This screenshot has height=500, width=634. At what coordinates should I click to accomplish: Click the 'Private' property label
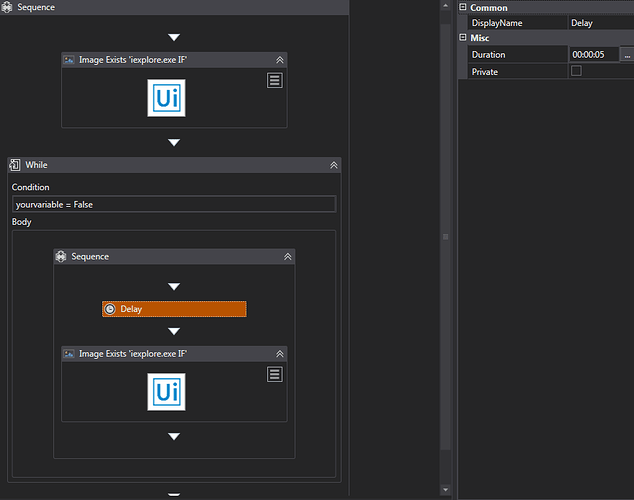pyautogui.click(x=484, y=72)
